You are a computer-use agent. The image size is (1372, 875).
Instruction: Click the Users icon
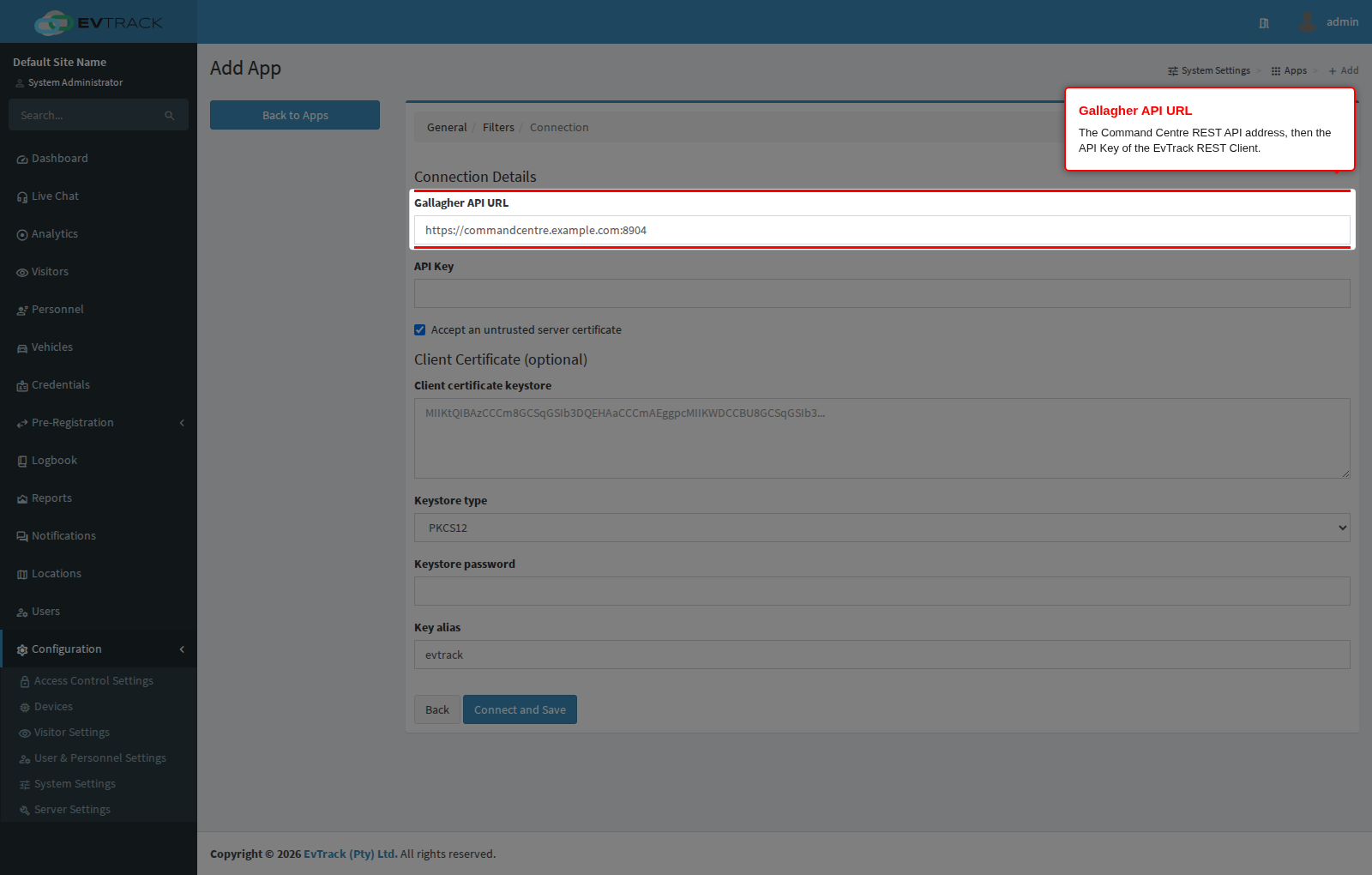(x=22, y=612)
